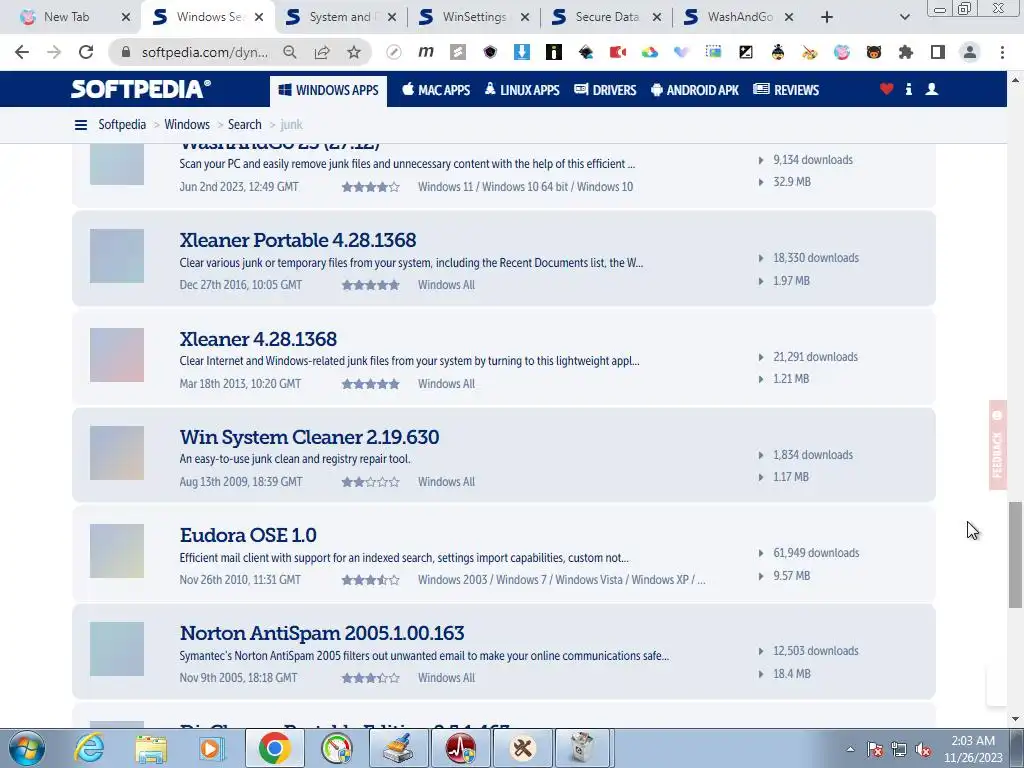Click the Softpedia logo

140,89
